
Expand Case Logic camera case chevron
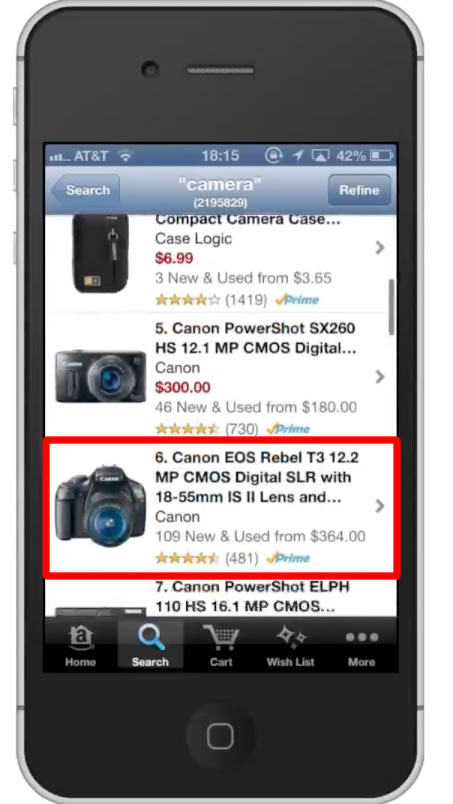[x=380, y=248]
